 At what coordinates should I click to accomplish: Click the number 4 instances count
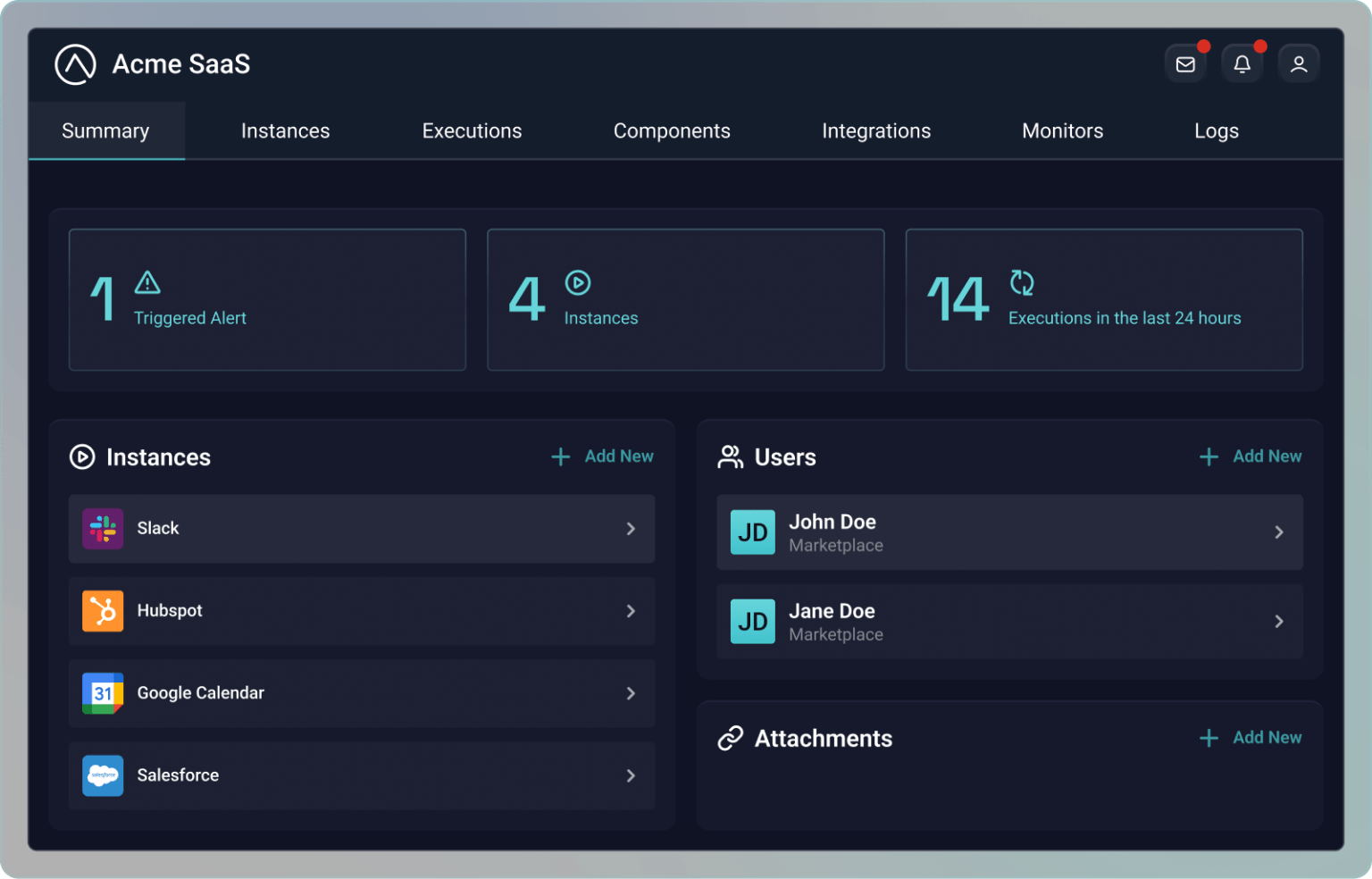tap(527, 298)
